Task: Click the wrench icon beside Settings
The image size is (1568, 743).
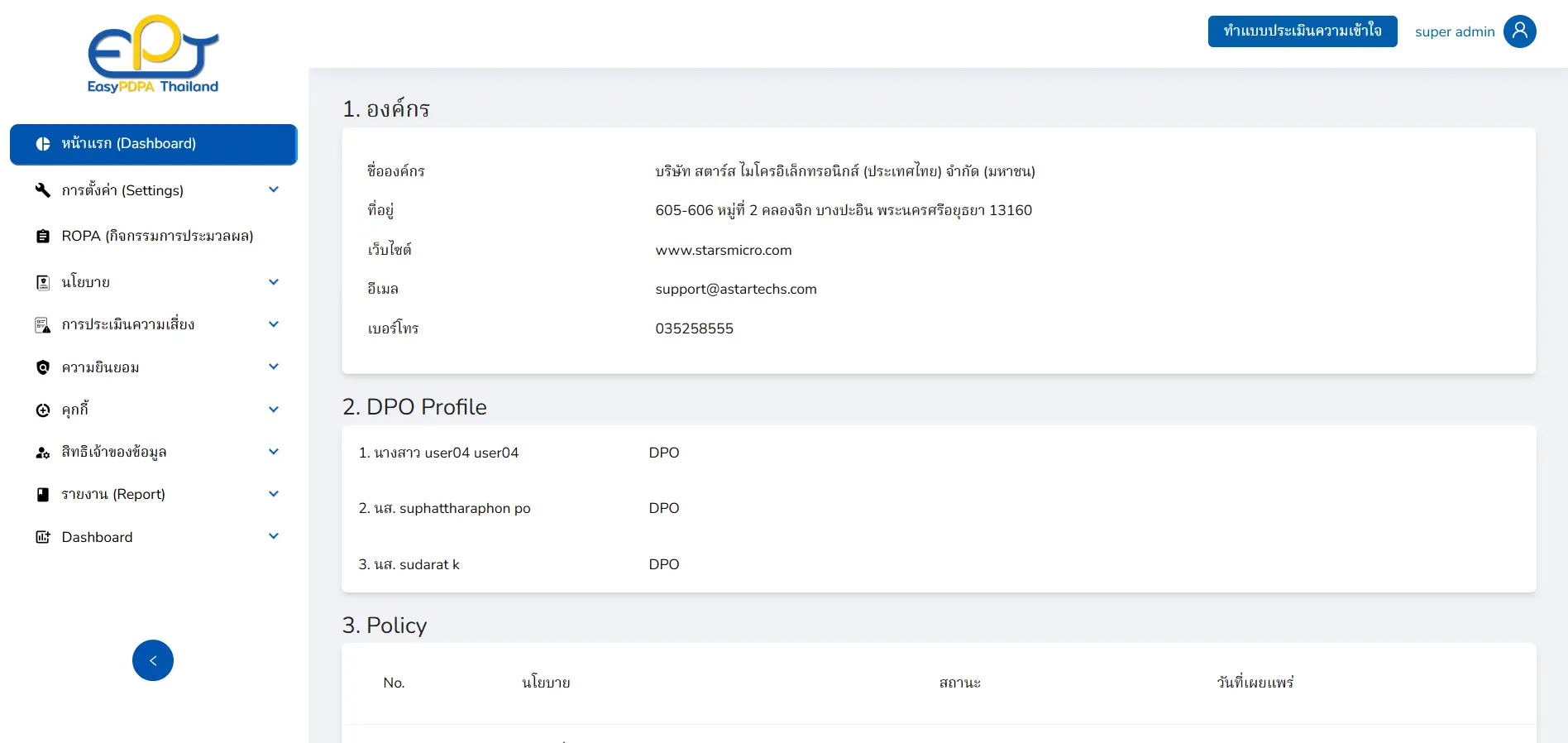Action: click(x=43, y=190)
